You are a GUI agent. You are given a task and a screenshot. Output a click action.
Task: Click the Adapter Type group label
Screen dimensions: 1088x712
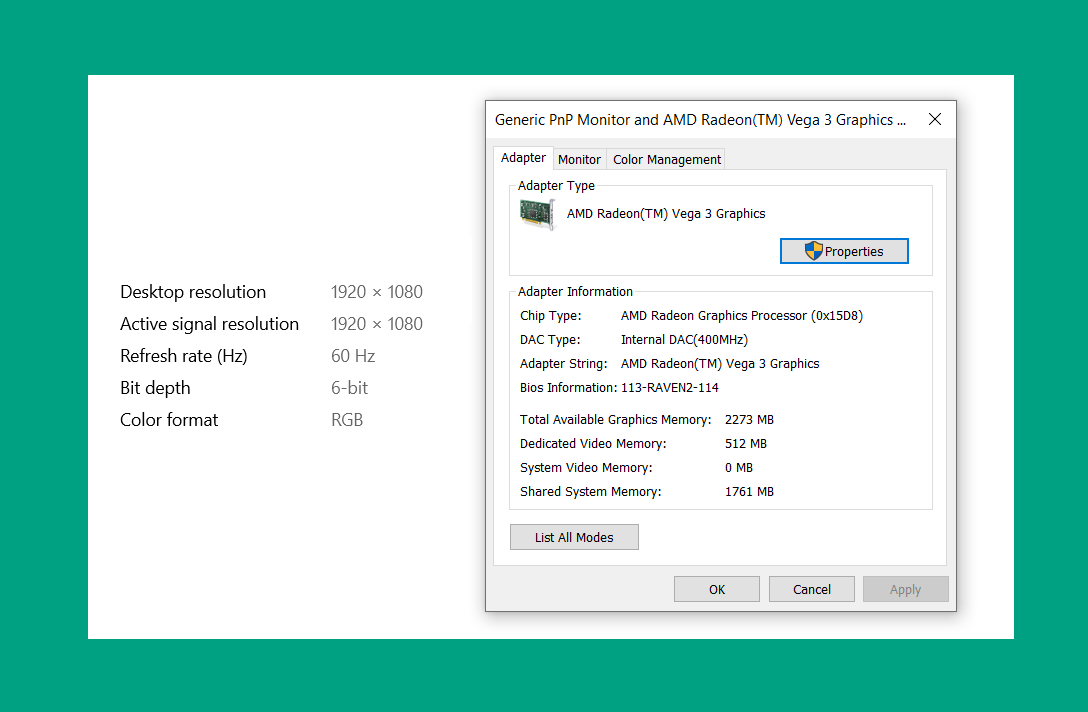[556, 185]
